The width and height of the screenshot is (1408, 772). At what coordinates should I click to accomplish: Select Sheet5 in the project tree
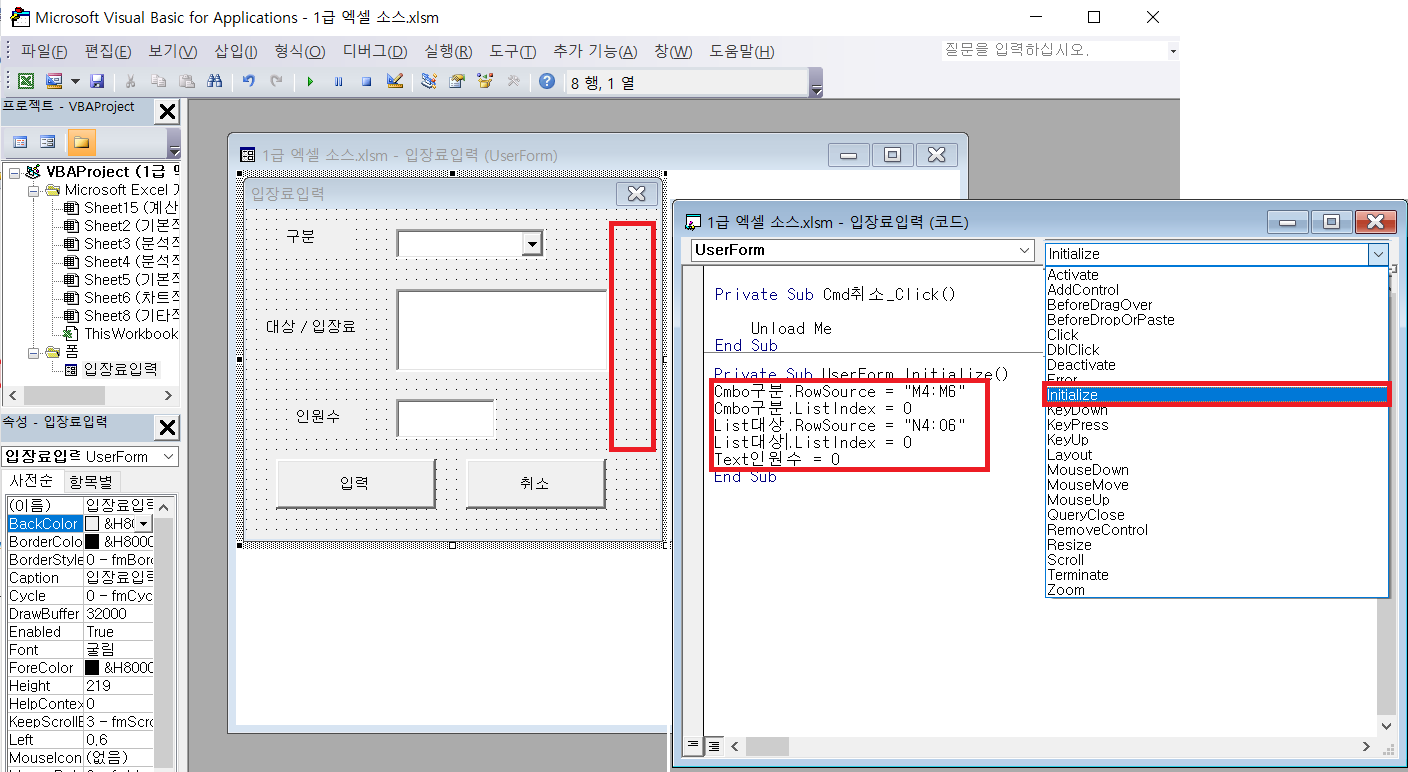point(130,280)
